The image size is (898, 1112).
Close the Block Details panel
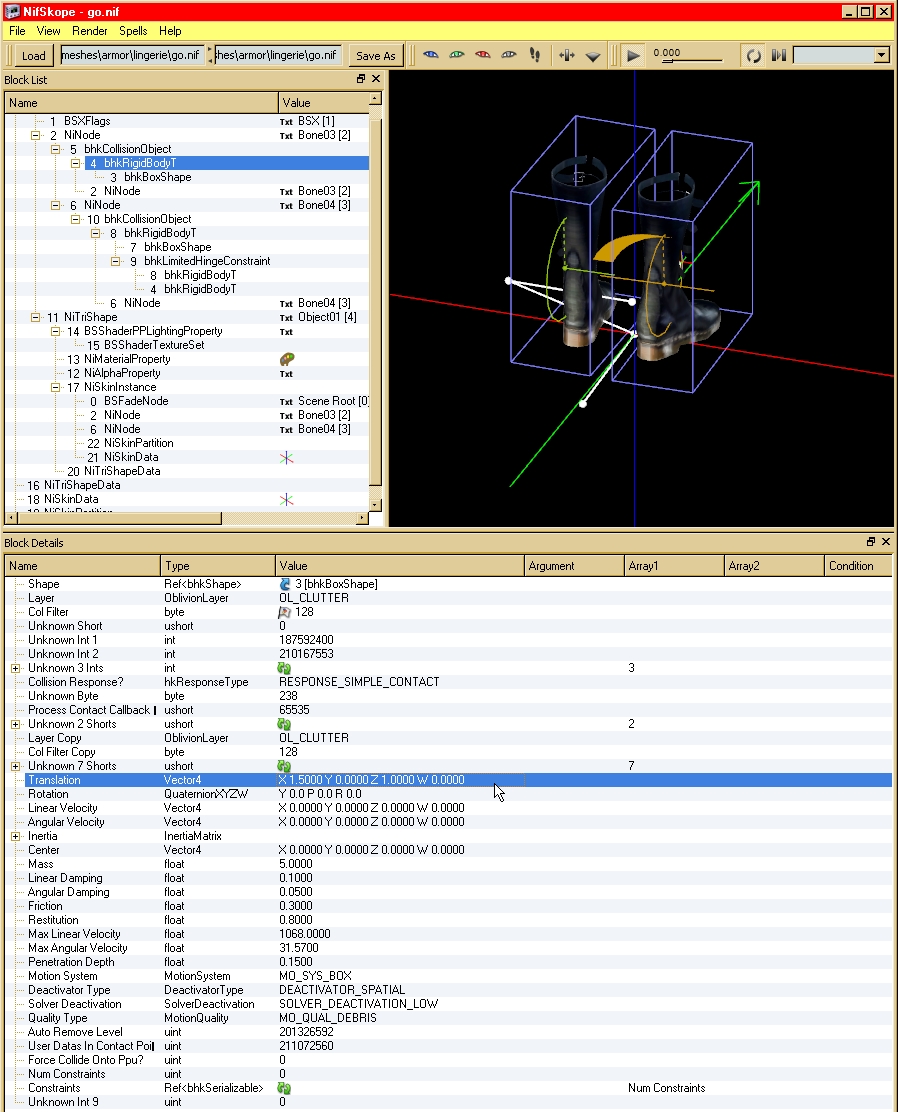tap(886, 541)
